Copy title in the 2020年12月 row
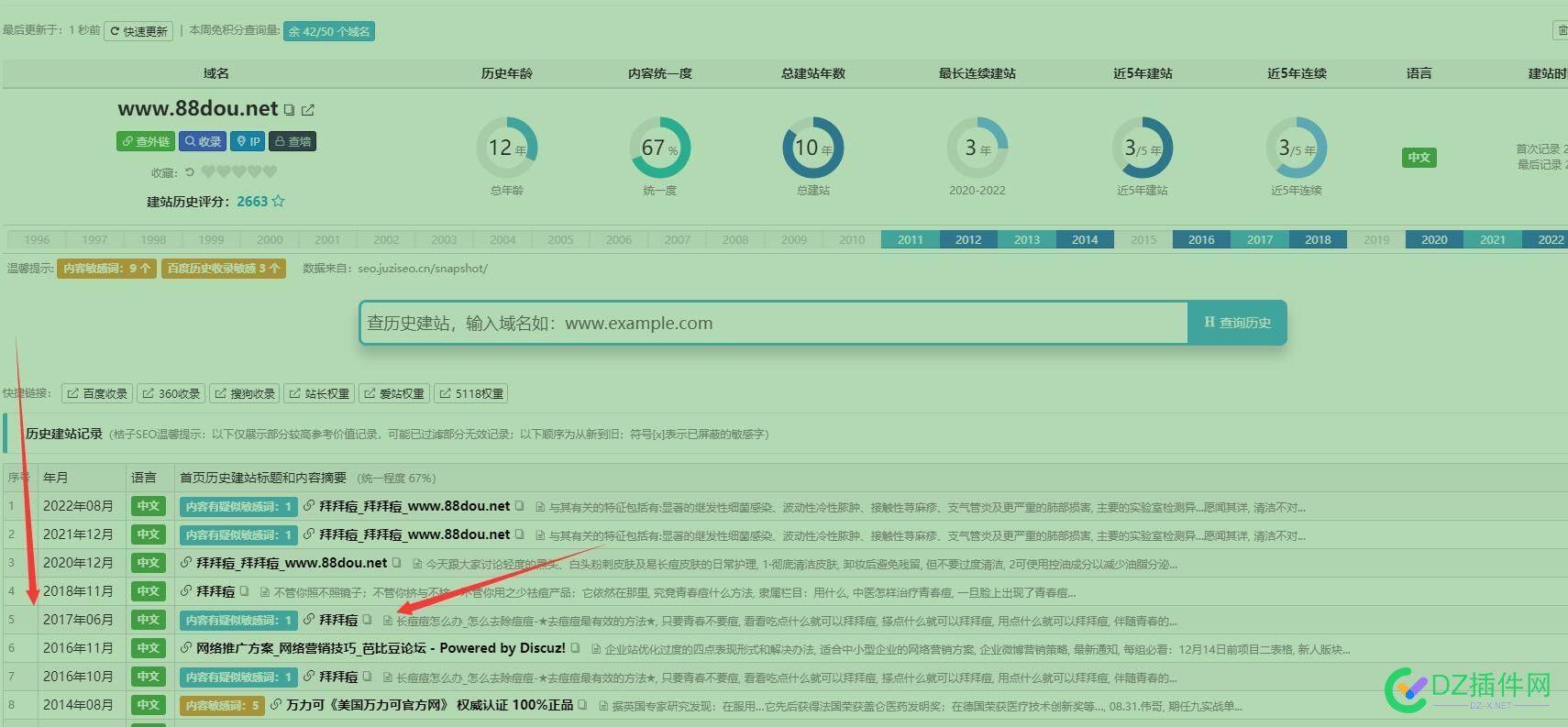 pos(396,563)
